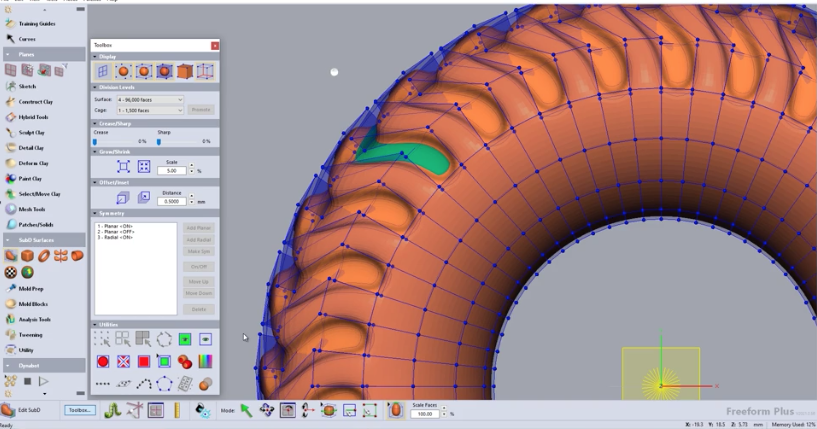Click the overlapping spheres utility icon
The width and height of the screenshot is (817, 429).
(205, 384)
